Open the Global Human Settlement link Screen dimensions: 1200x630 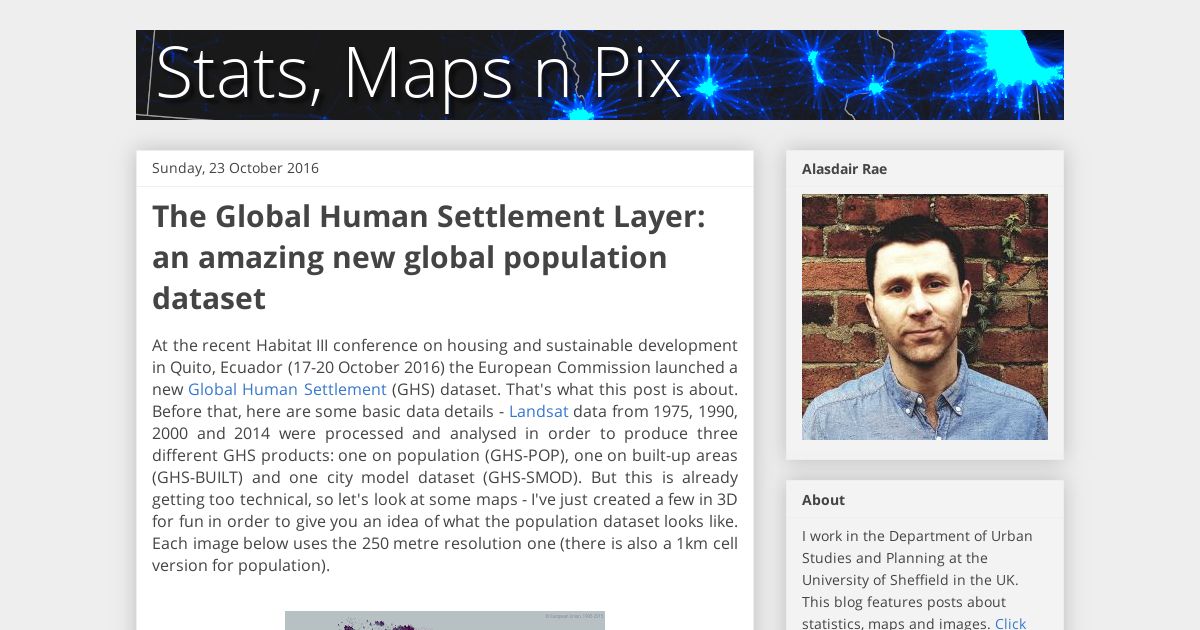tap(287, 389)
